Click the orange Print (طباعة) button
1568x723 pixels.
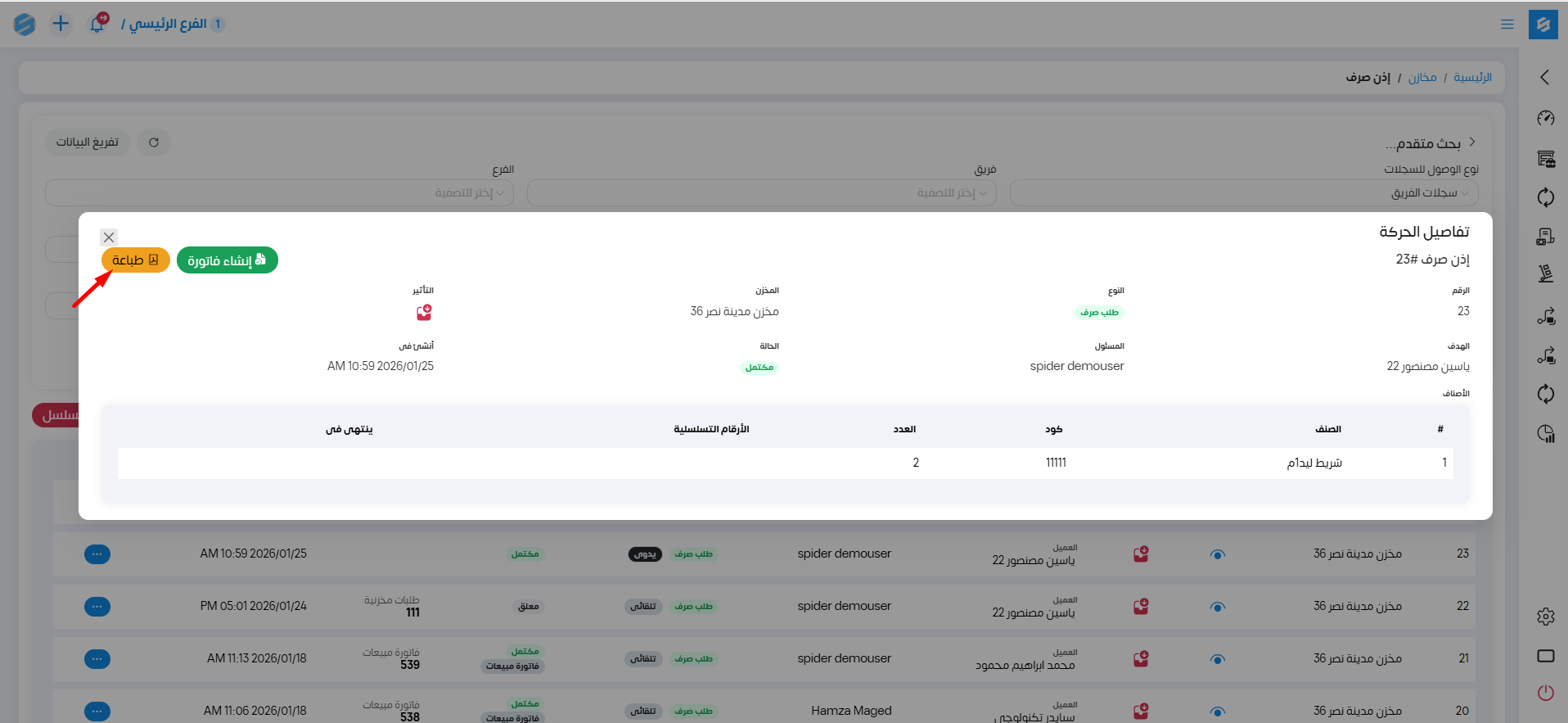[135, 260]
